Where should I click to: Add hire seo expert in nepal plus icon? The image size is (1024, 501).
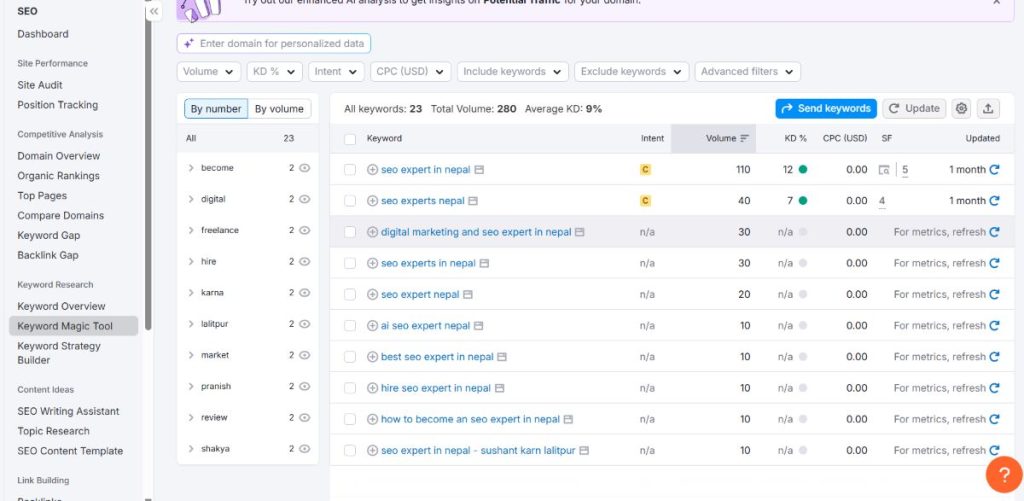pos(372,388)
